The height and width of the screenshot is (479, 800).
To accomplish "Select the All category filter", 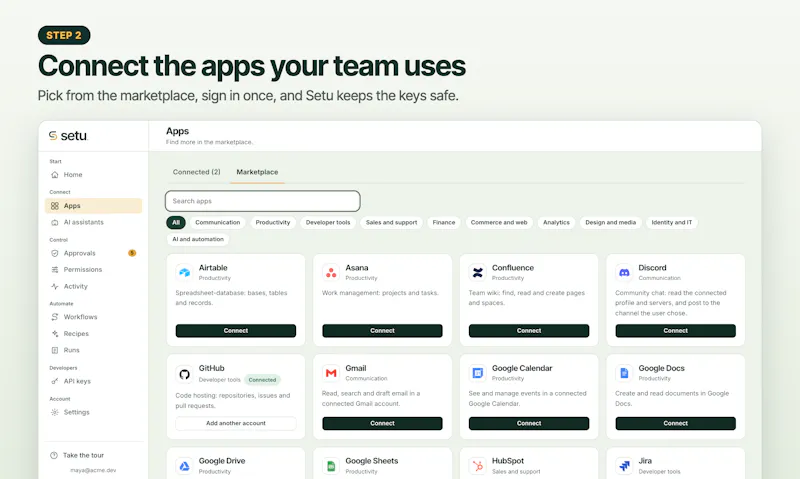I will point(176,222).
